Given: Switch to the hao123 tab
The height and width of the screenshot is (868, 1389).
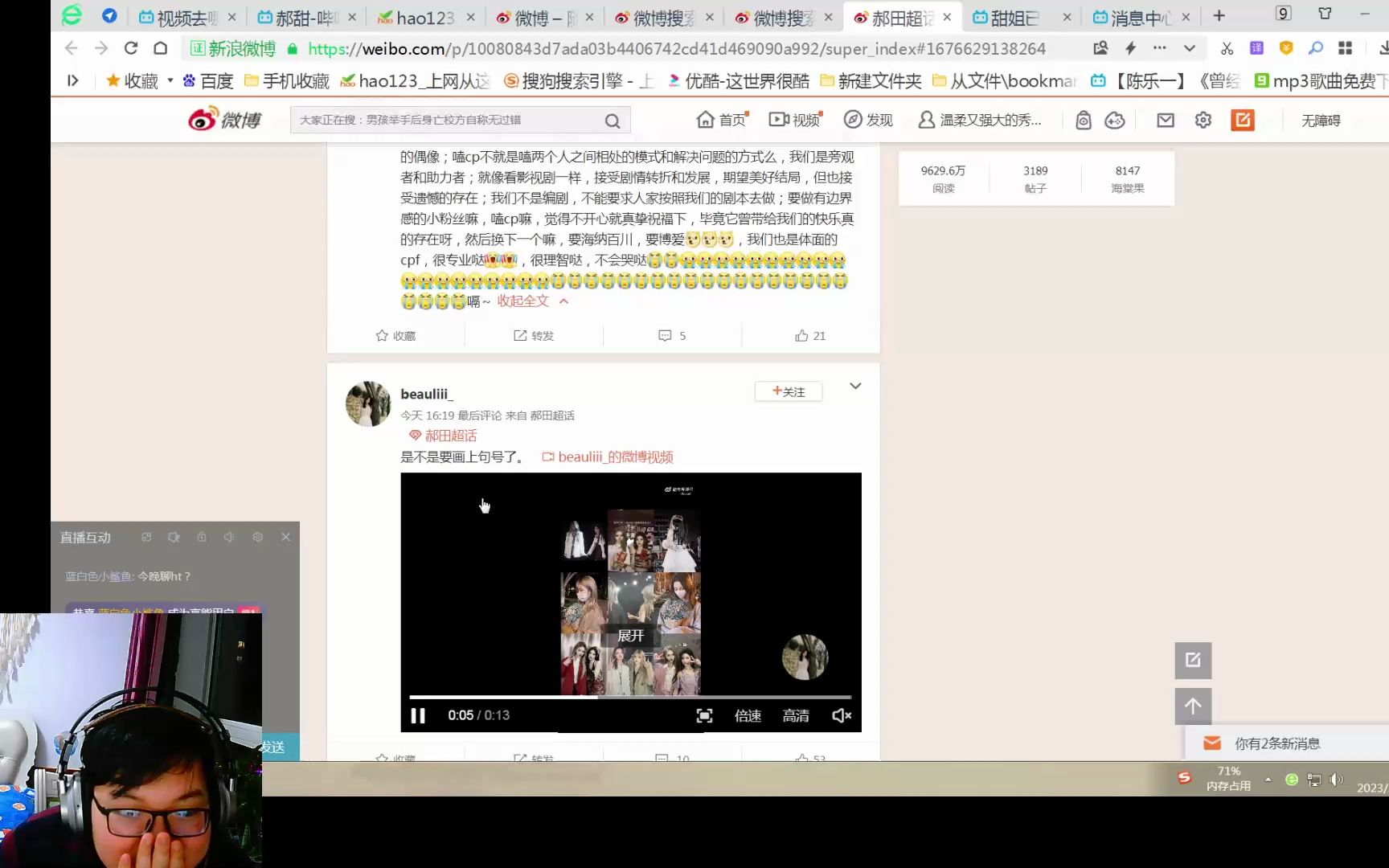Looking at the screenshot, I should [426, 17].
